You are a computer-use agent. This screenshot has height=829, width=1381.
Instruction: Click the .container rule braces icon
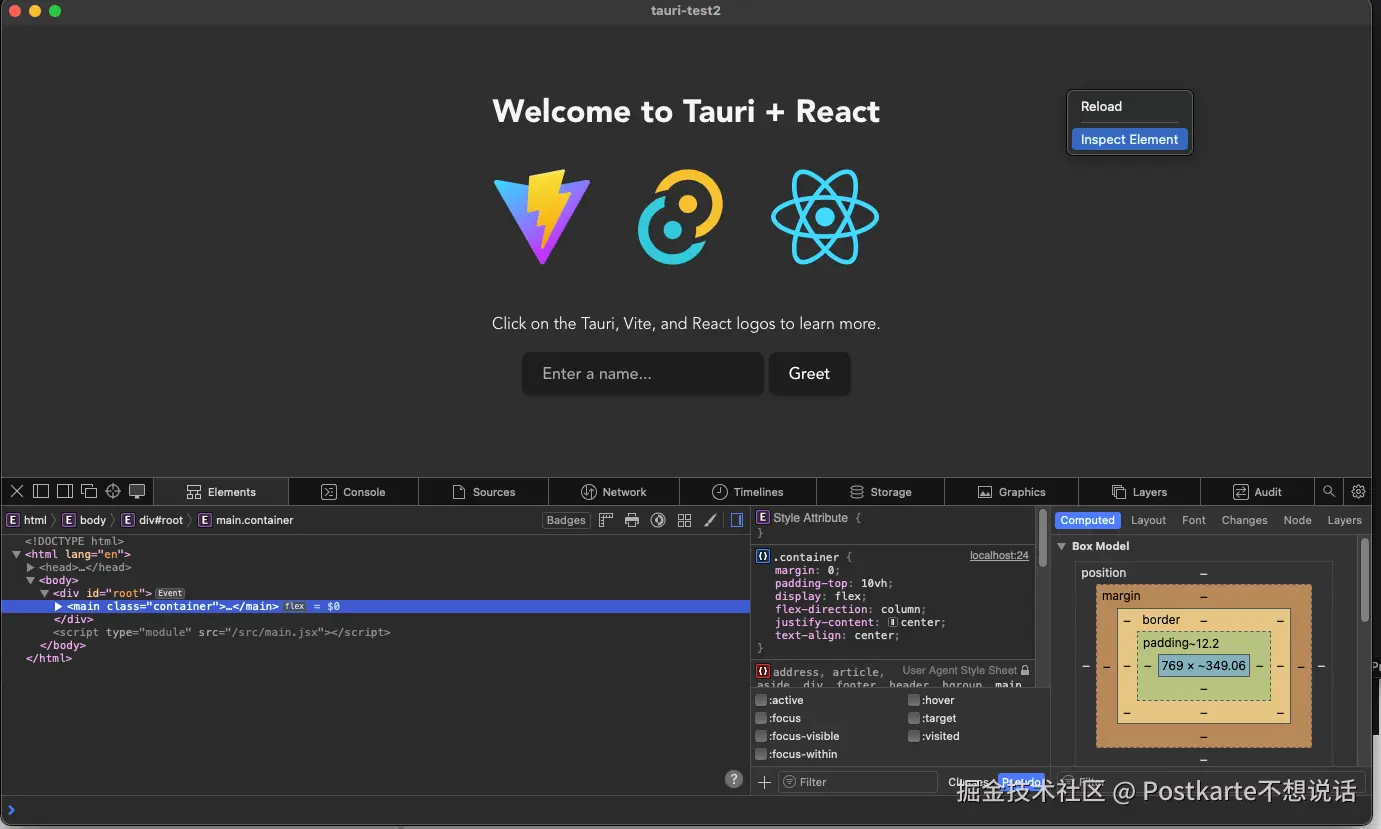(x=763, y=556)
